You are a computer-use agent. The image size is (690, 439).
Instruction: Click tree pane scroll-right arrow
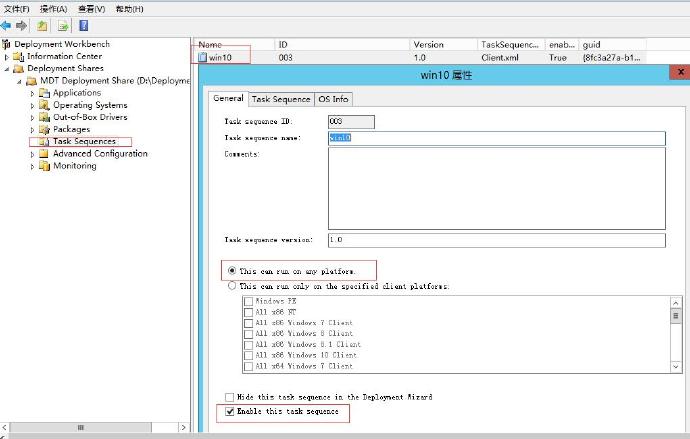tap(184, 427)
